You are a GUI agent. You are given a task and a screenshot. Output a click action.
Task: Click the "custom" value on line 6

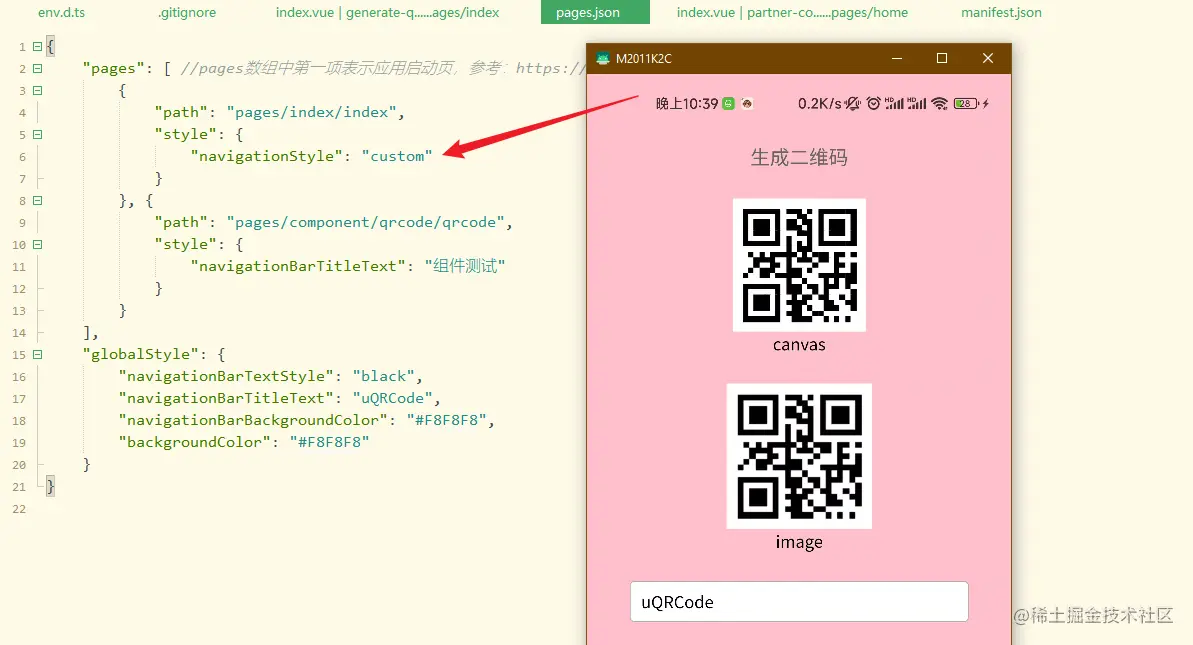(x=397, y=156)
